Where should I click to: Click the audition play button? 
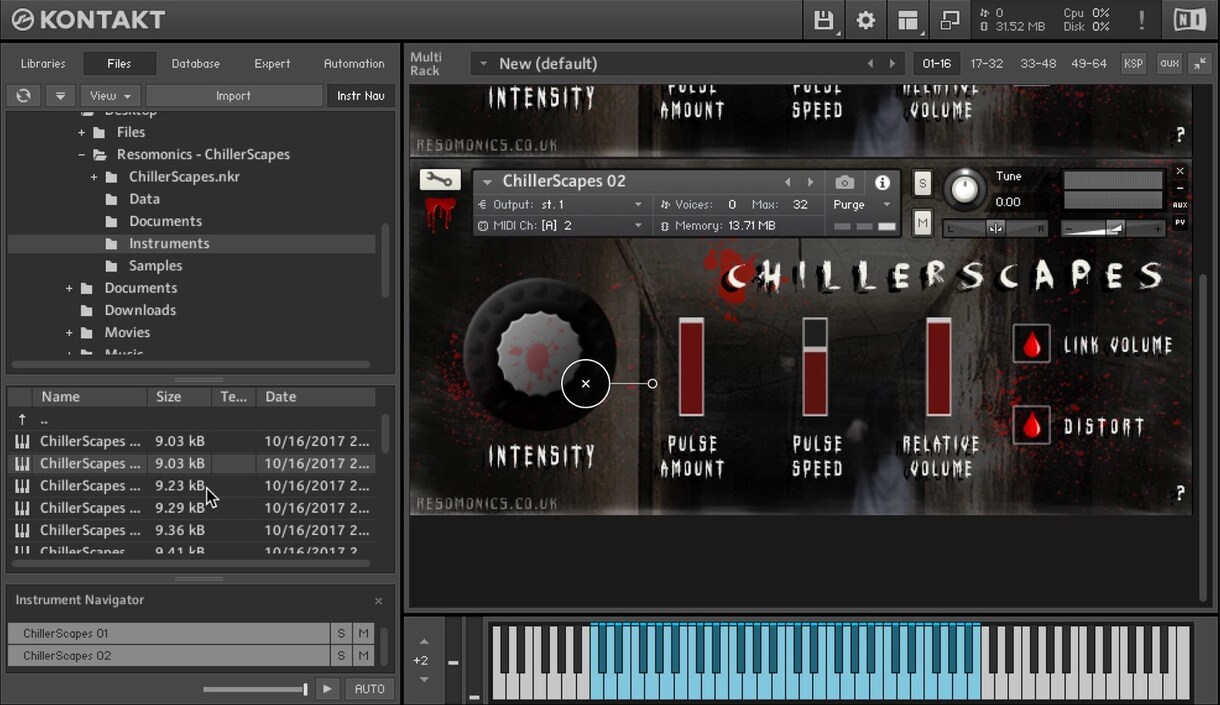click(327, 689)
